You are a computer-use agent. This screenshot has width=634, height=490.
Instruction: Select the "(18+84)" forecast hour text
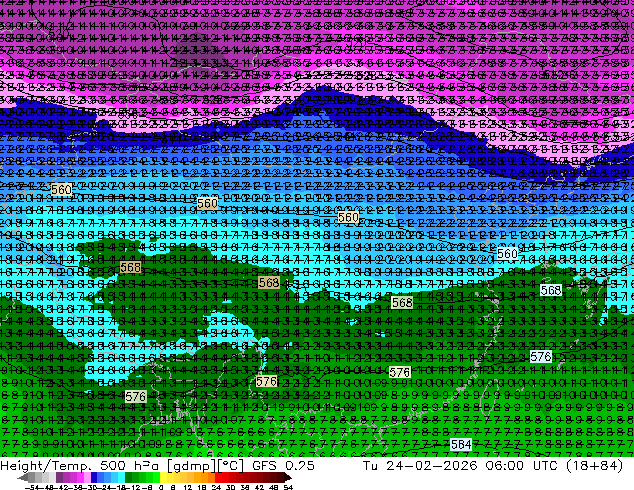[x=594, y=465]
